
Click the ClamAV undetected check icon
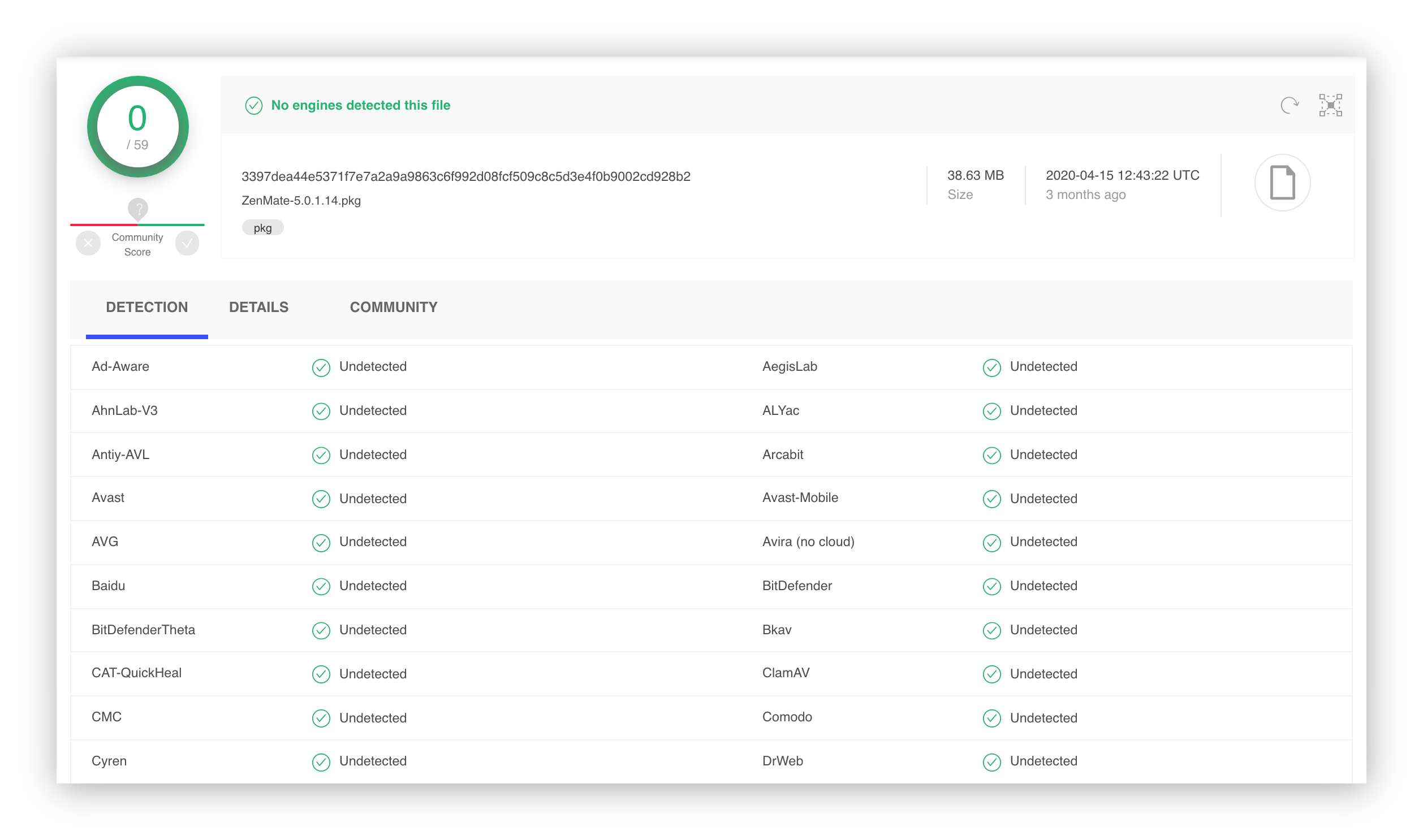click(991, 675)
